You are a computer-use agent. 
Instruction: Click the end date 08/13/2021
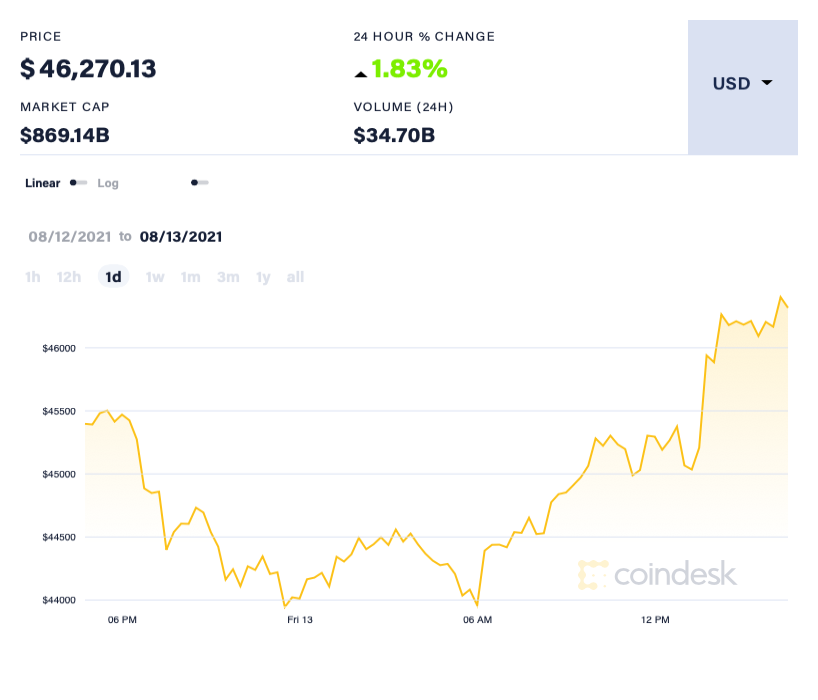click(x=179, y=237)
